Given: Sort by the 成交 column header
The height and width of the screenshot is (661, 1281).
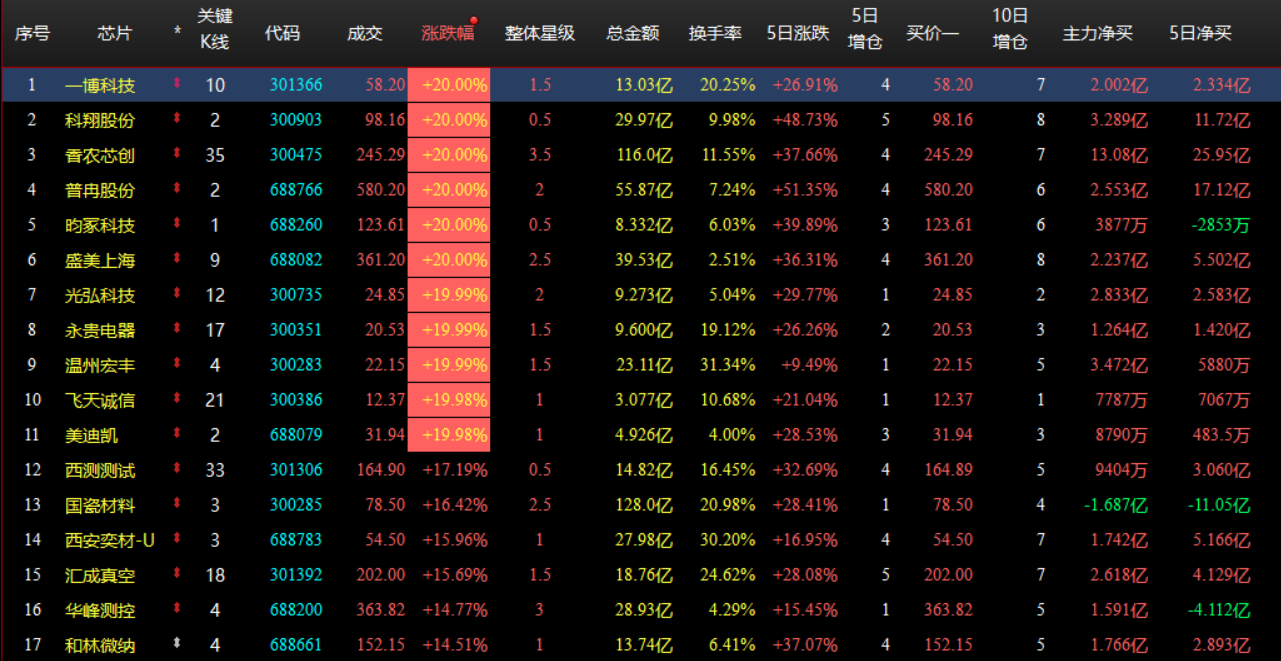Looking at the screenshot, I should (365, 32).
